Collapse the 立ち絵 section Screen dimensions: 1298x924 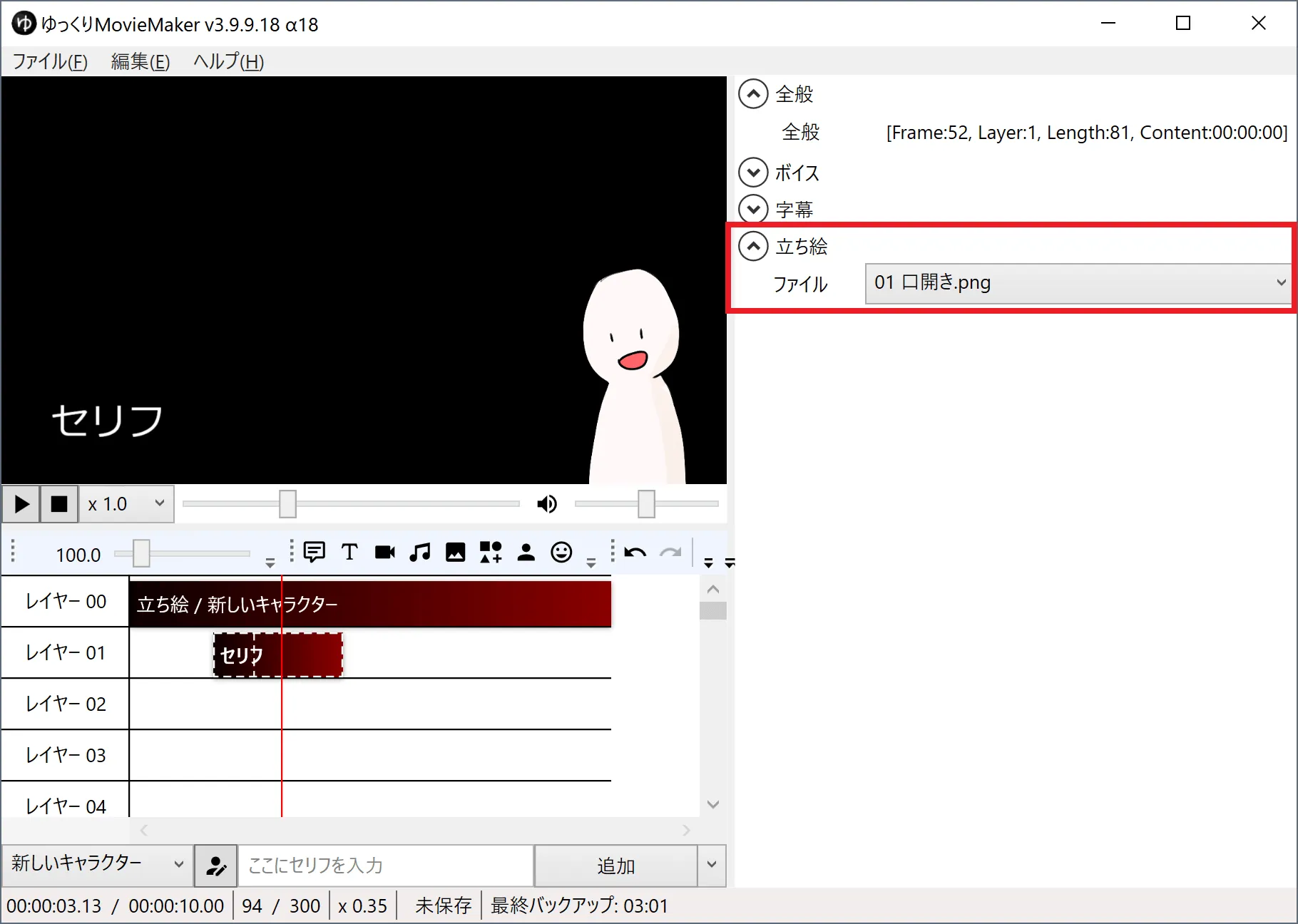753,246
